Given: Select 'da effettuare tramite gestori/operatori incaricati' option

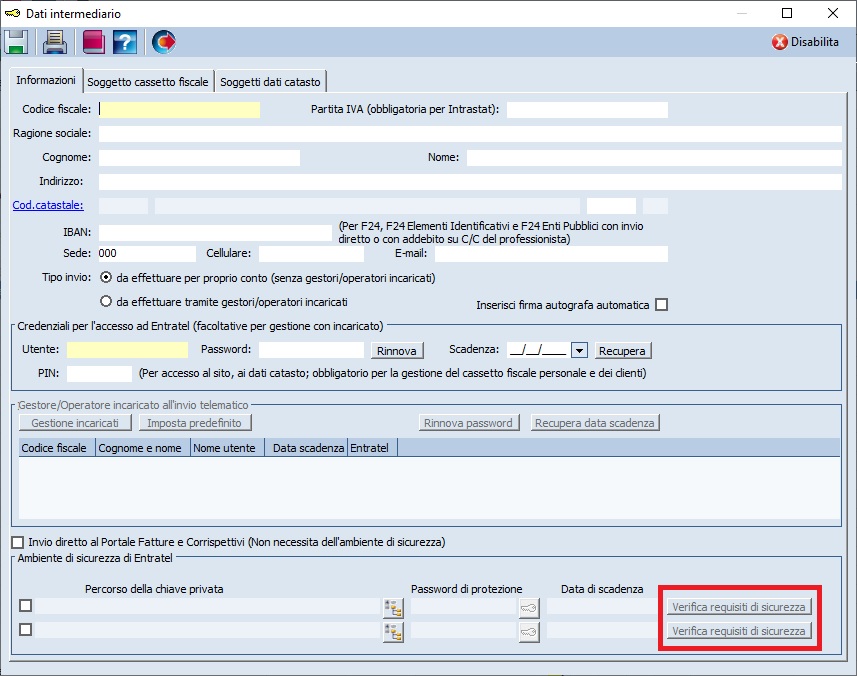Looking at the screenshot, I should [106, 302].
